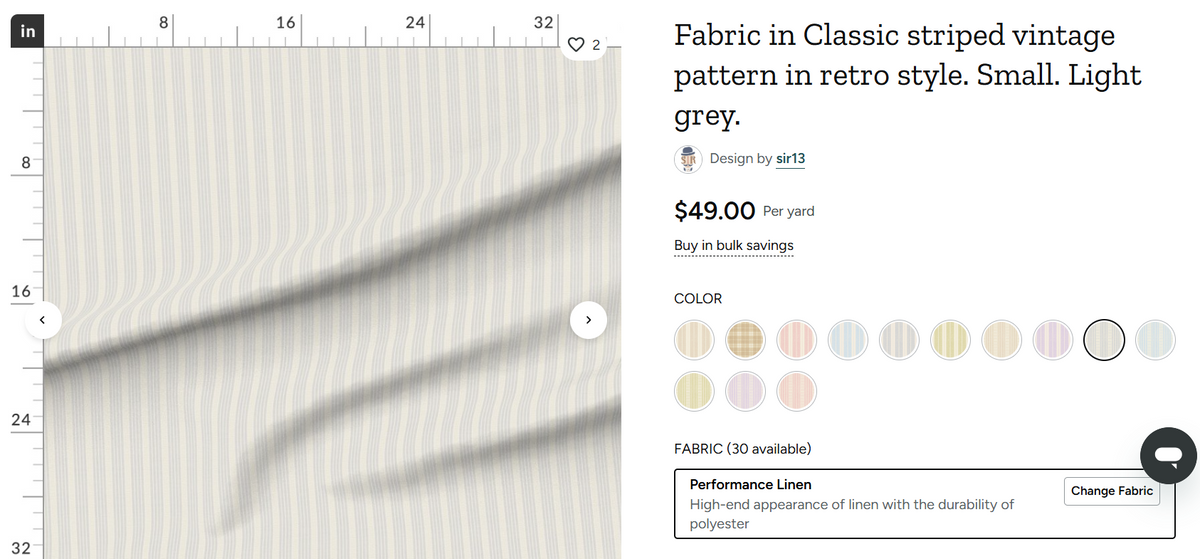This screenshot has height=559, width=1200.
Task: Open the 'Buy in bulk savings' link
Action: [734, 246]
